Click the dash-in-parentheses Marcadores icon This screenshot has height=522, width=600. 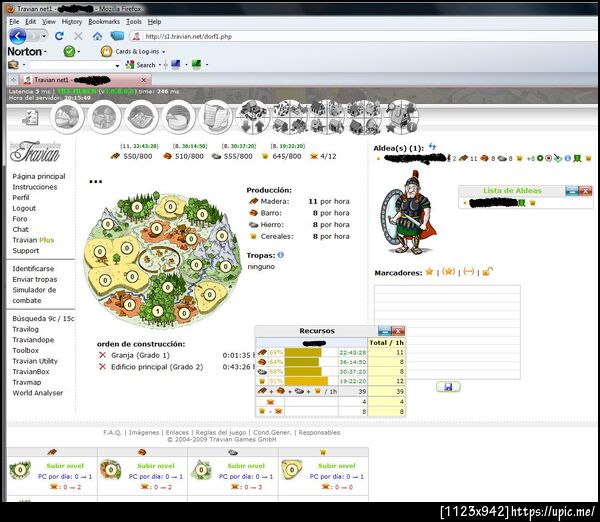coord(468,272)
